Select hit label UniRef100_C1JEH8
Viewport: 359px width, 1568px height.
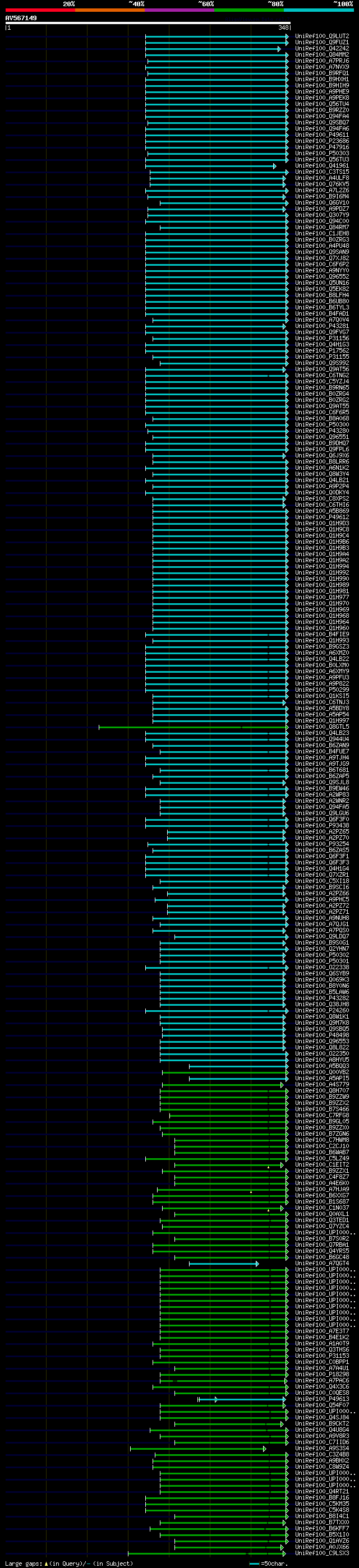point(323,233)
